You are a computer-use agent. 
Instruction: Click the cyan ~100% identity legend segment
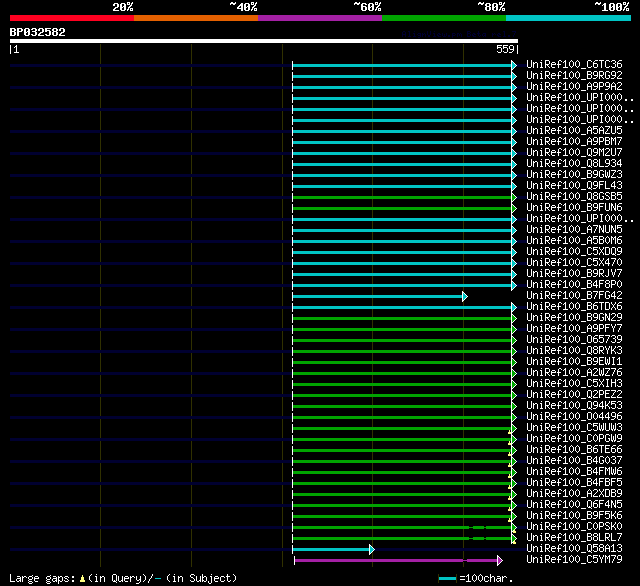pos(569,18)
